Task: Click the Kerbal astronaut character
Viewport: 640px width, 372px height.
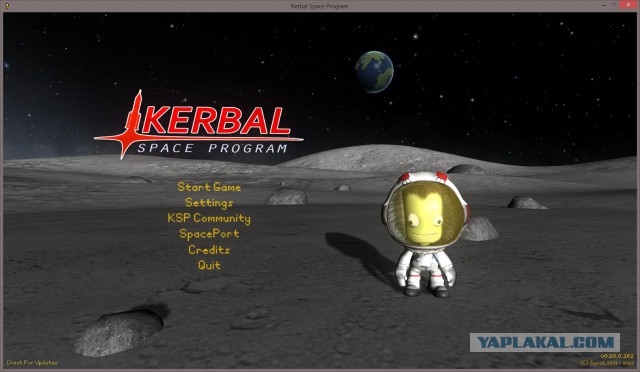Action: pos(425,234)
